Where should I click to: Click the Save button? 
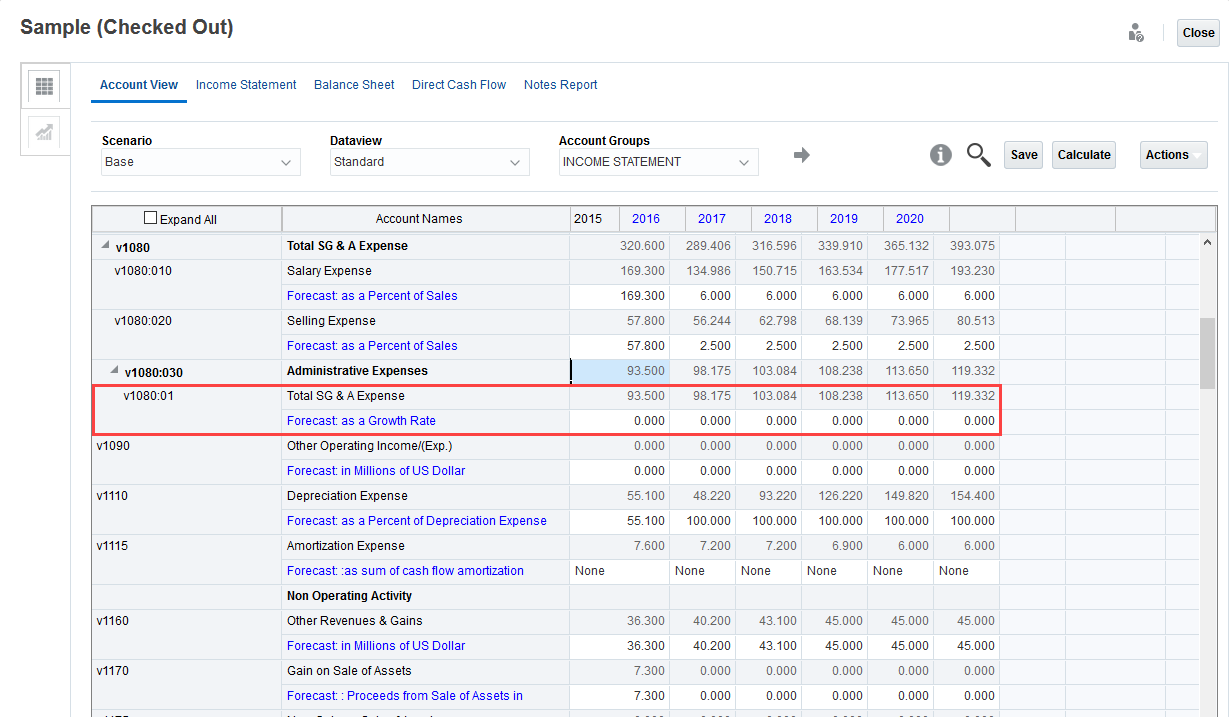[1023, 155]
